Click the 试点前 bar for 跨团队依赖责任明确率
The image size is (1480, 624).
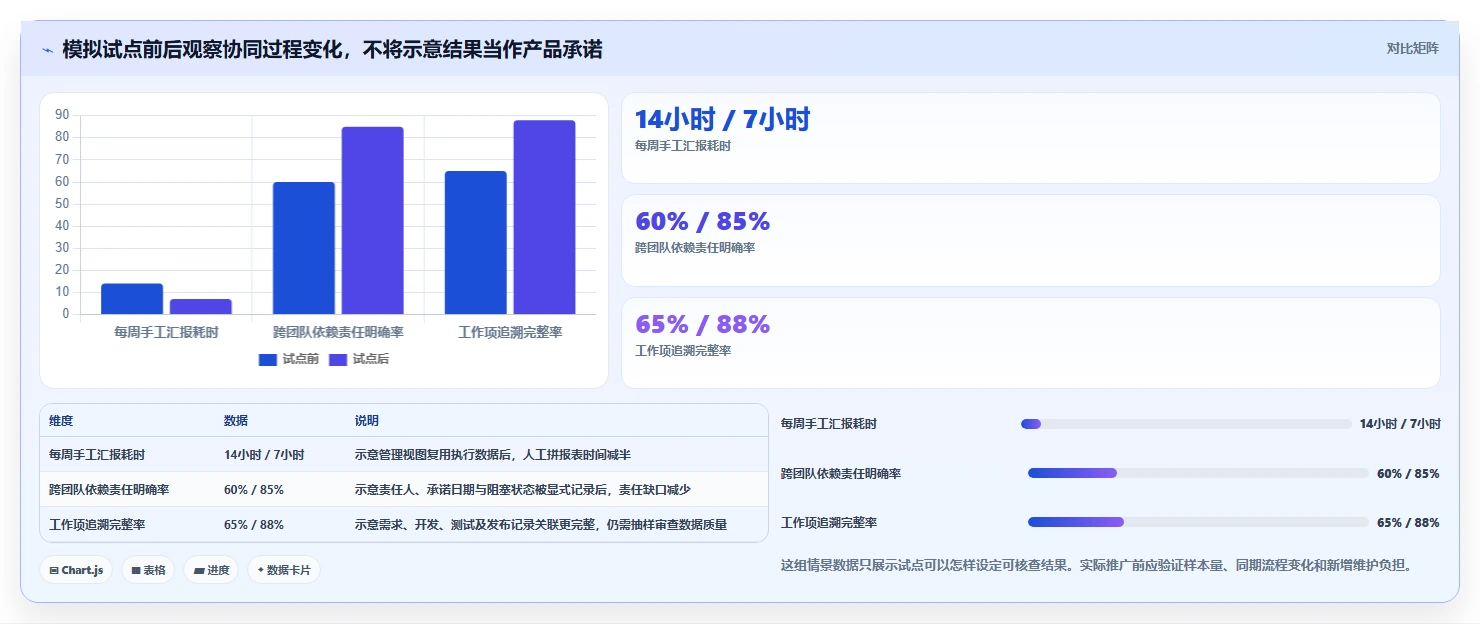tap(304, 248)
